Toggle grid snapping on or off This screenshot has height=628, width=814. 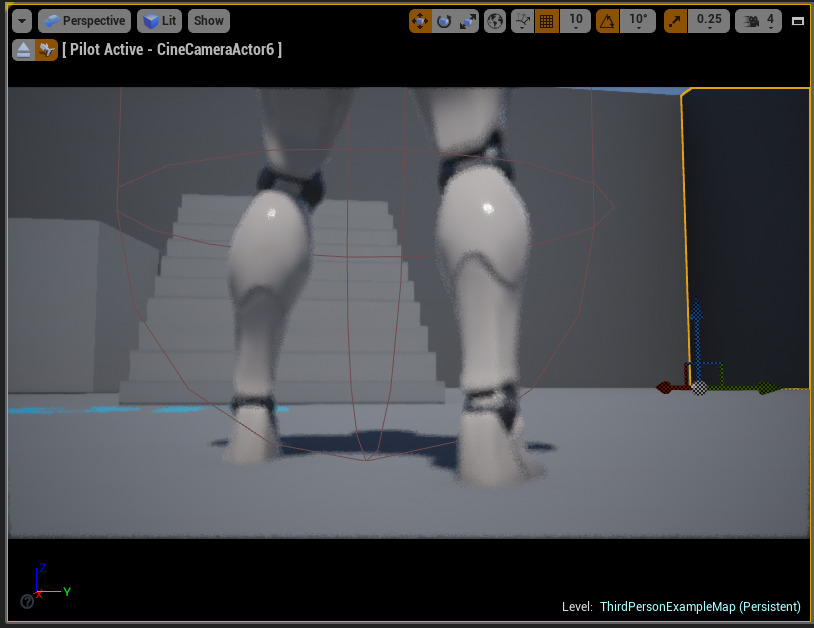pos(547,21)
